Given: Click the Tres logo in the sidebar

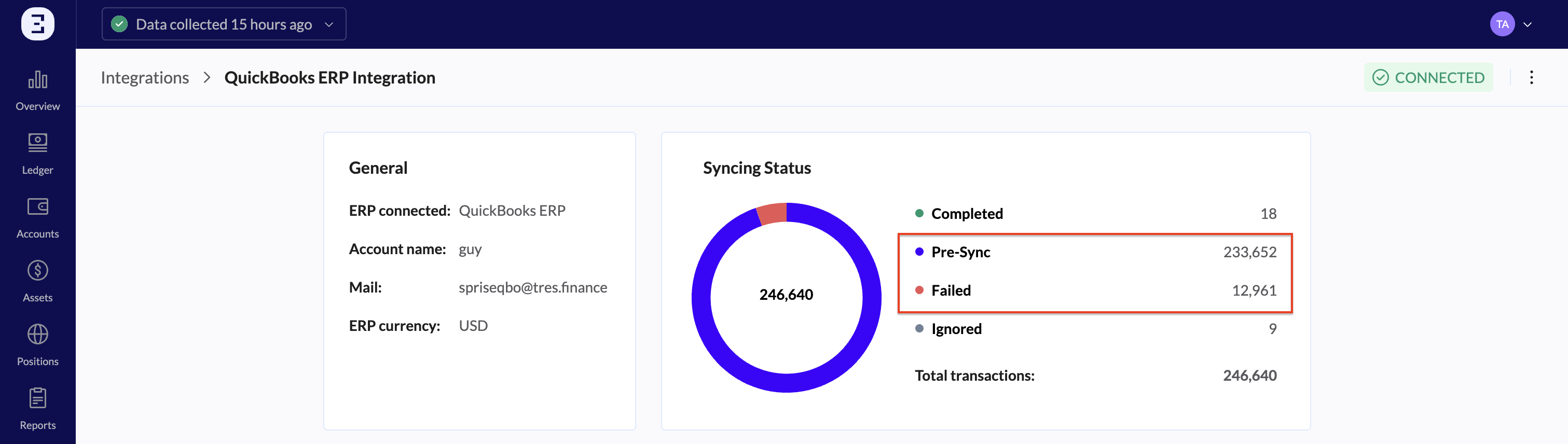Looking at the screenshot, I should point(38,24).
